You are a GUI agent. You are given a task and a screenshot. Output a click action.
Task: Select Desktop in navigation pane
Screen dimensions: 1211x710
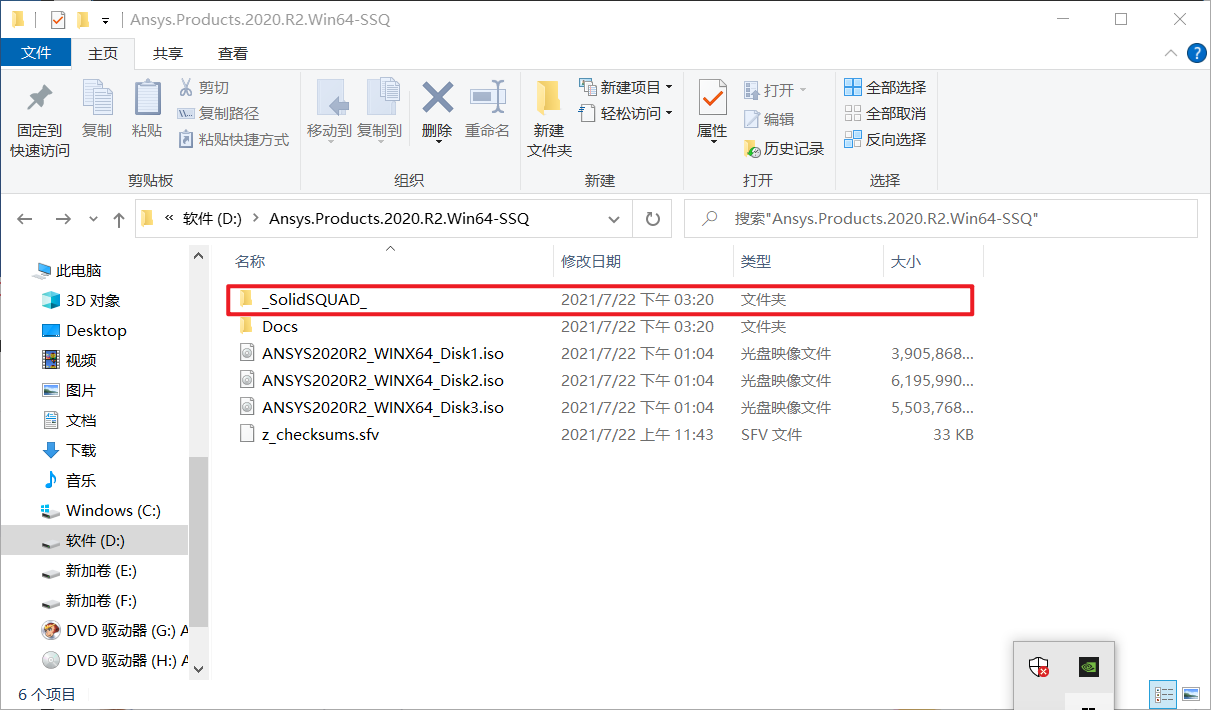(85, 330)
